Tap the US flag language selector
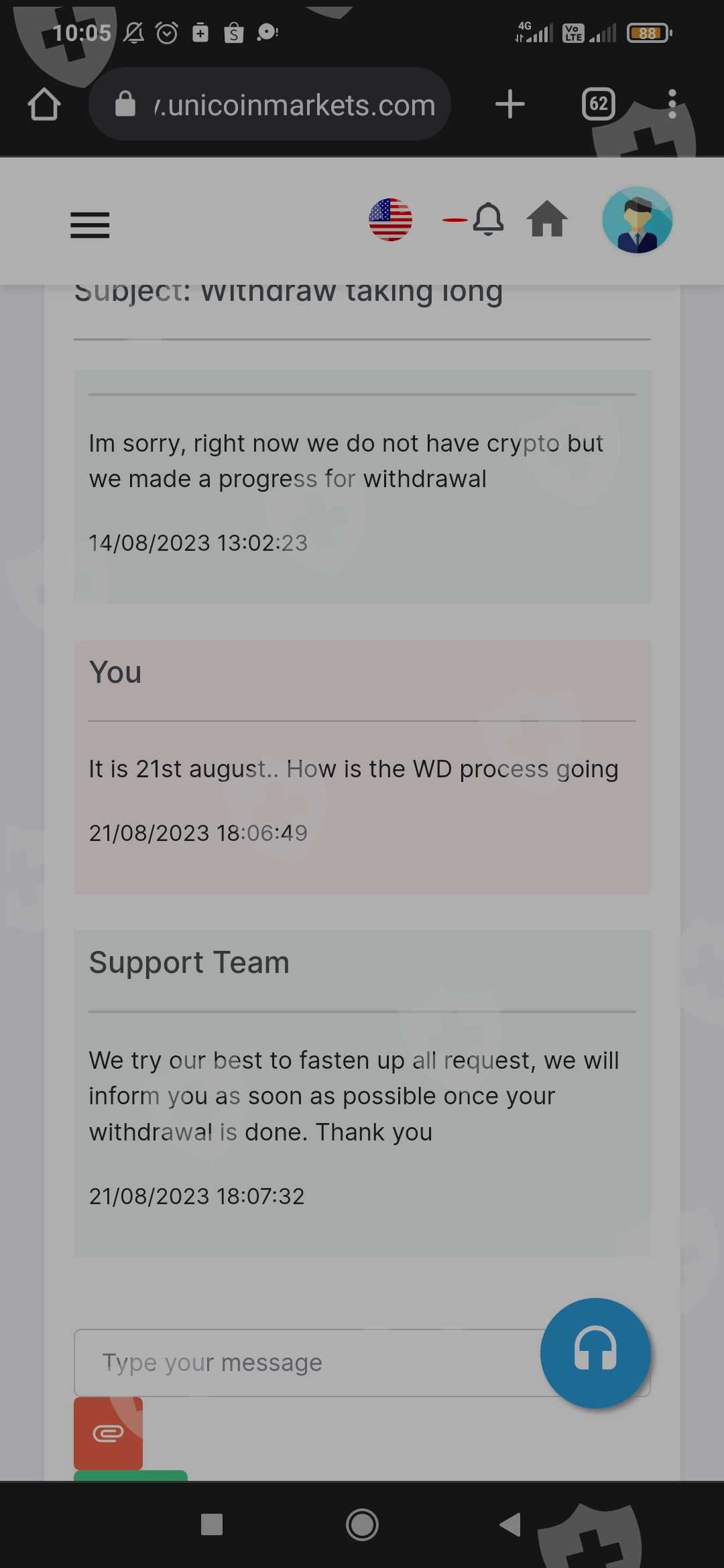The height and width of the screenshot is (1568, 724). pos(390,220)
